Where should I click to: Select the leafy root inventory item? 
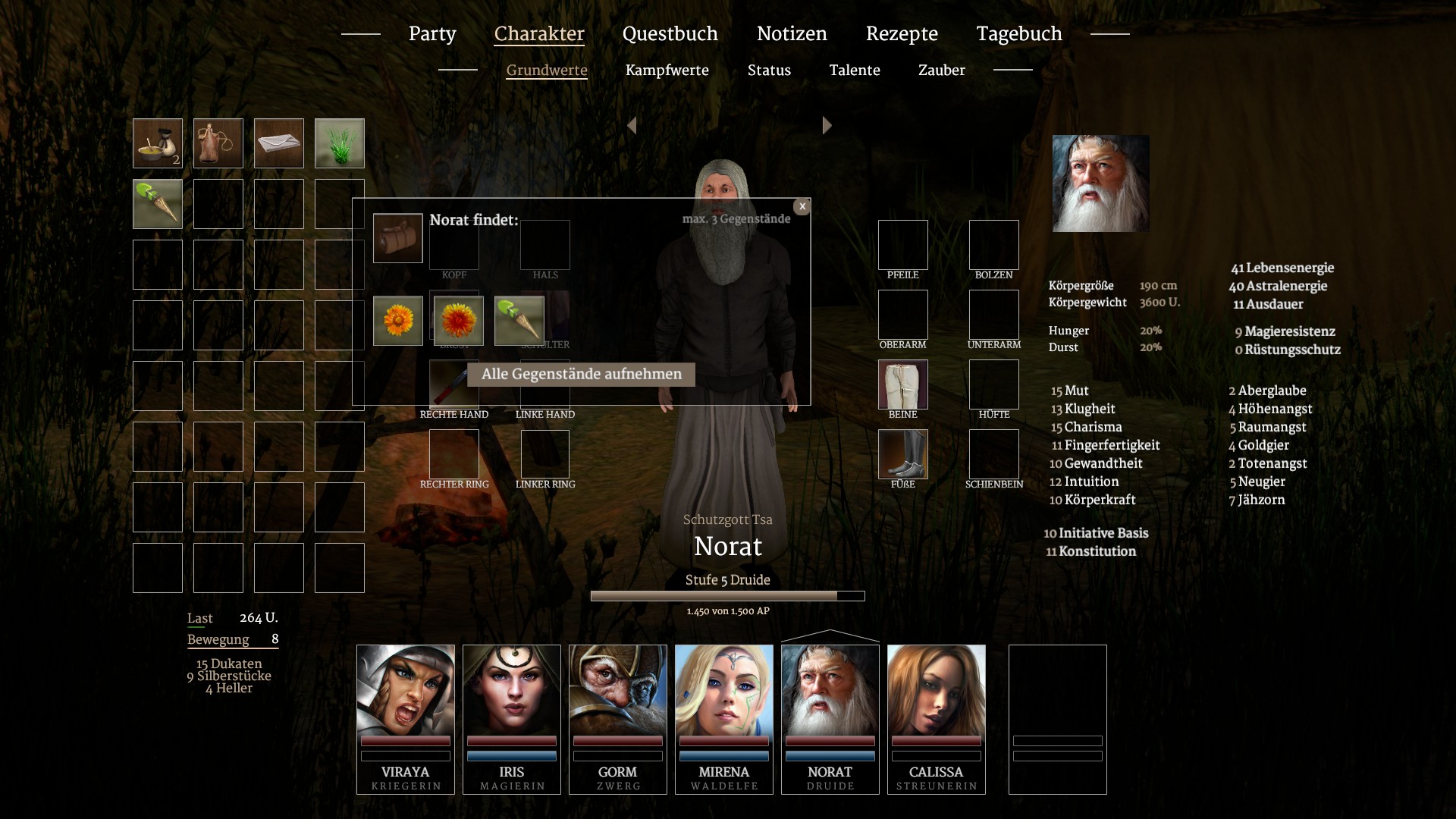158,204
